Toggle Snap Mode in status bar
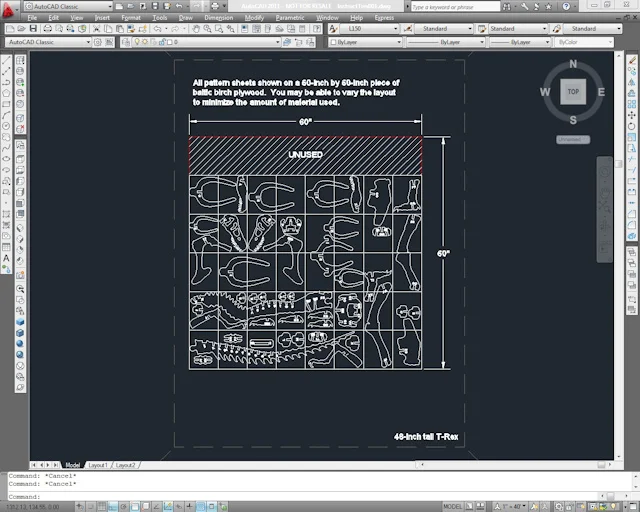This screenshot has width=640, height=512. click(91, 507)
